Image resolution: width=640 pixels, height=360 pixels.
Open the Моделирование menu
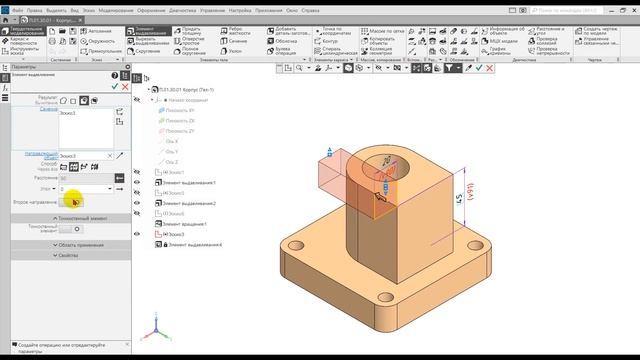(x=116, y=10)
